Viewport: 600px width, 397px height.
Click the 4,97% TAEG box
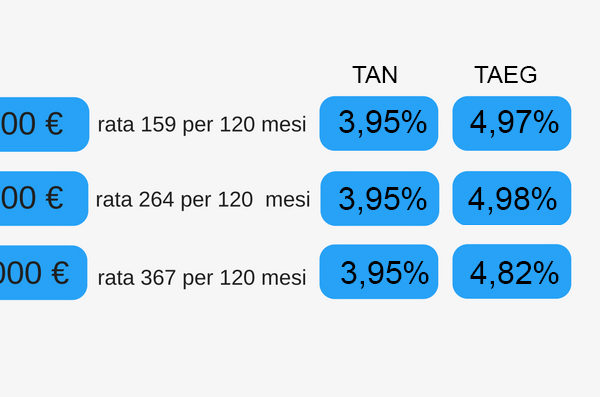pyautogui.click(x=512, y=123)
